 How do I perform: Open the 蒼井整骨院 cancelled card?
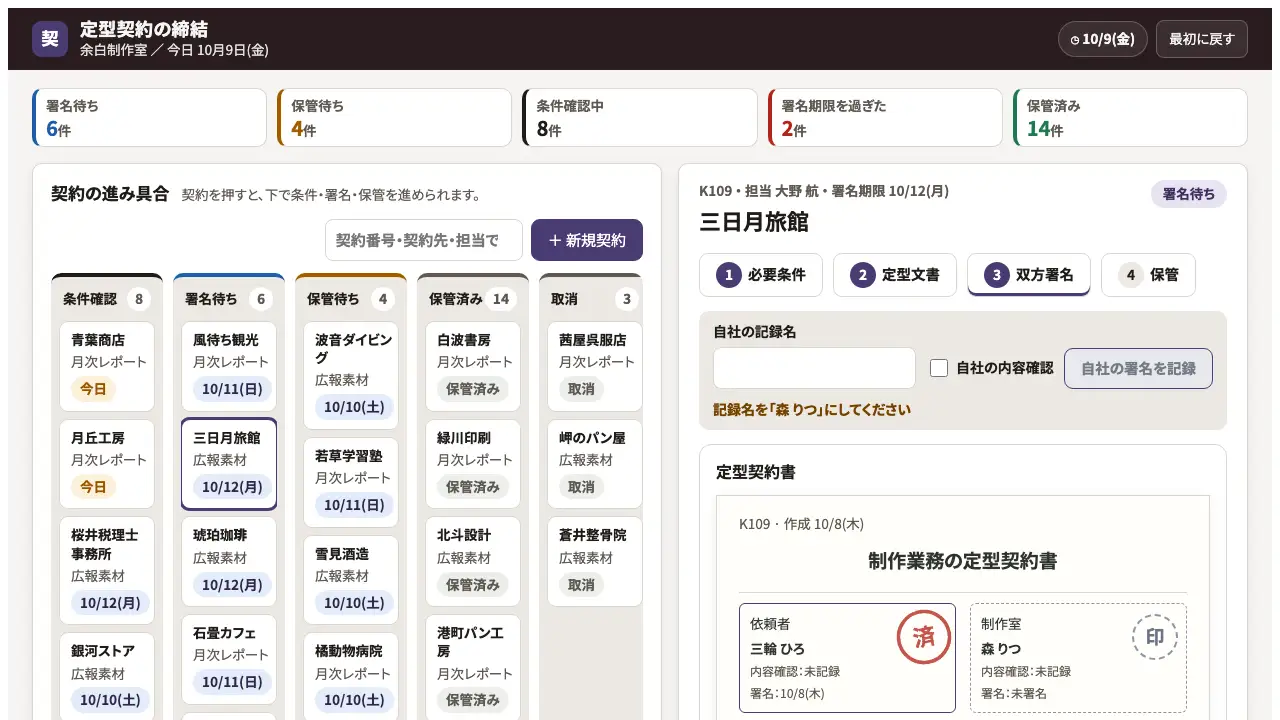coord(595,562)
